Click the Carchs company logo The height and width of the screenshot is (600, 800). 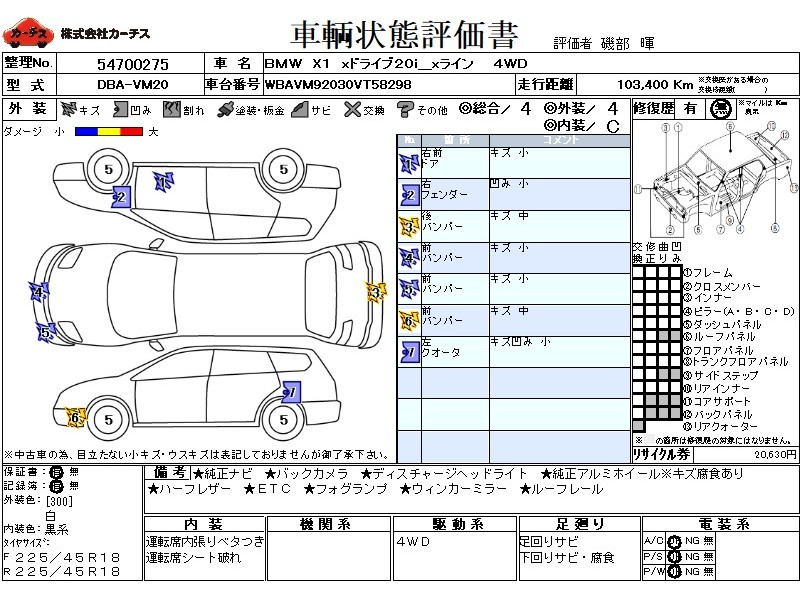click(28, 34)
